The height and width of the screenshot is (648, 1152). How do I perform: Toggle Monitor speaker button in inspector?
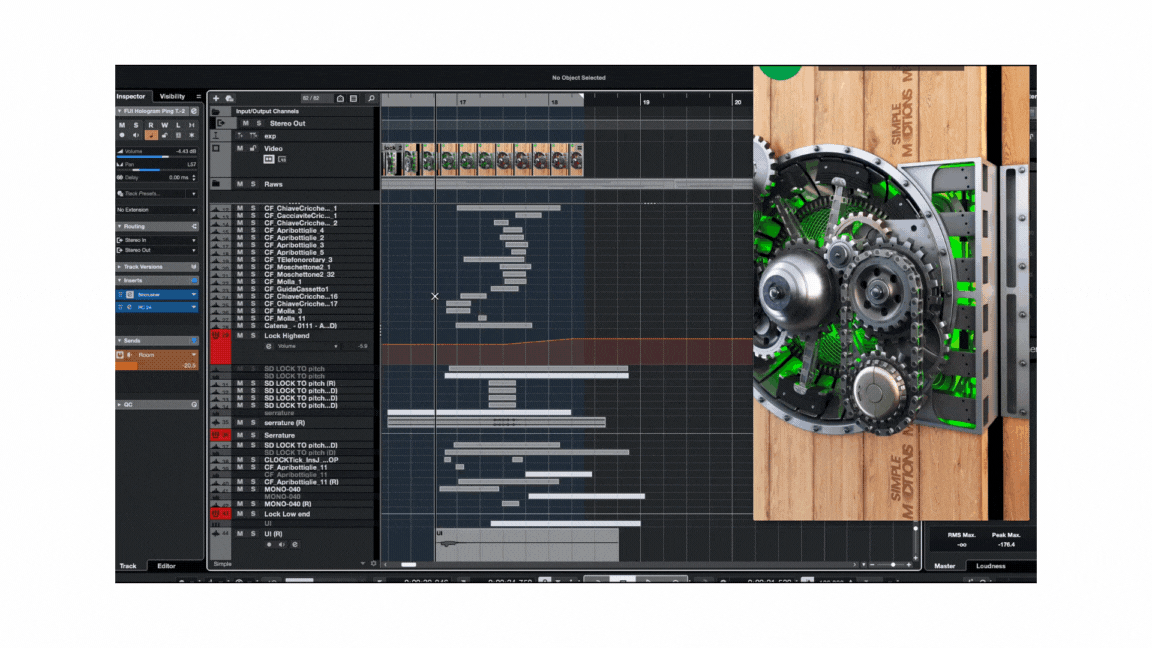point(136,135)
